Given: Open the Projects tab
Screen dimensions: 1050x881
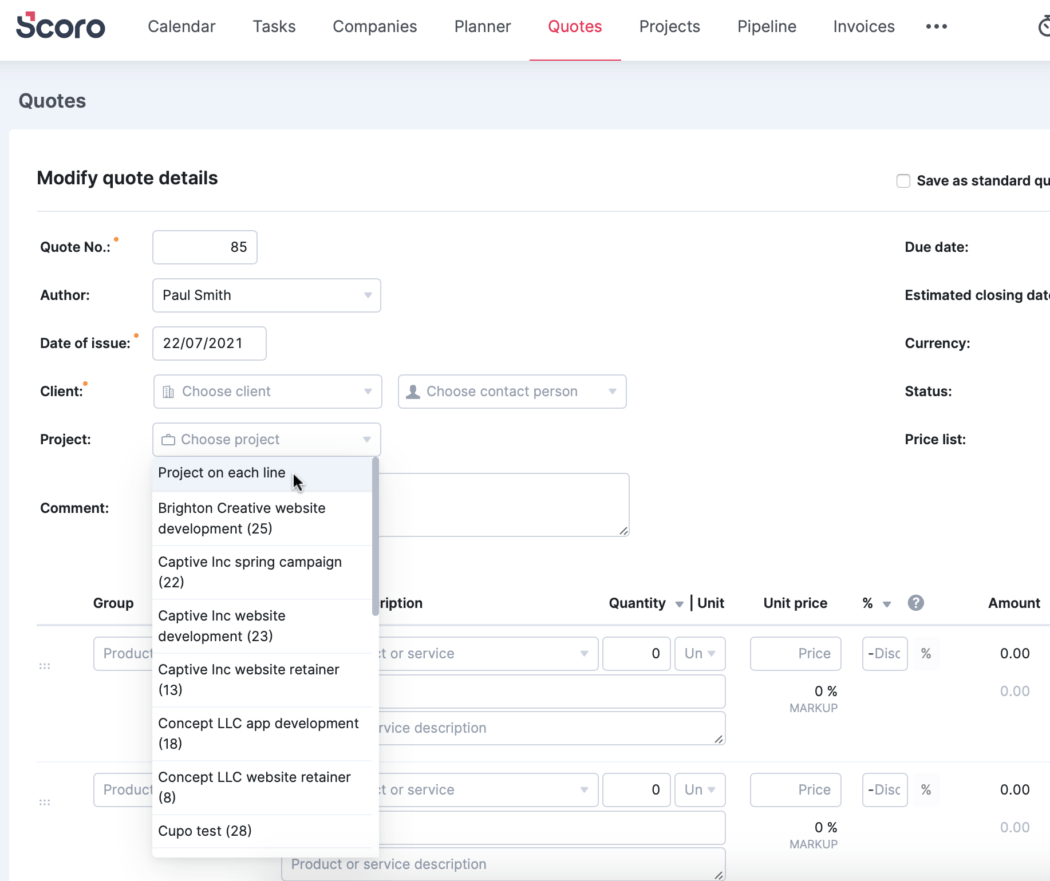Looking at the screenshot, I should (x=670, y=27).
